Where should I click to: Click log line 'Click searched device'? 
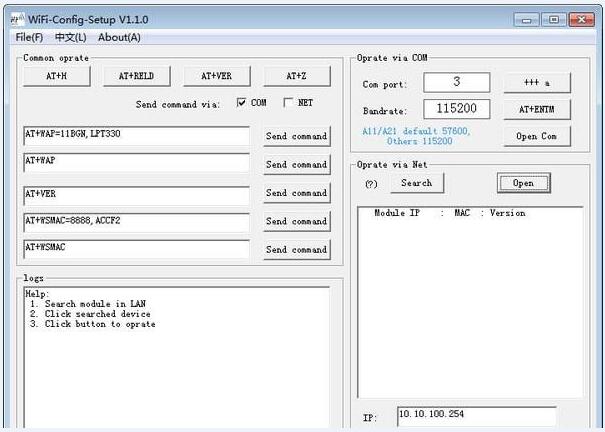click(90, 314)
